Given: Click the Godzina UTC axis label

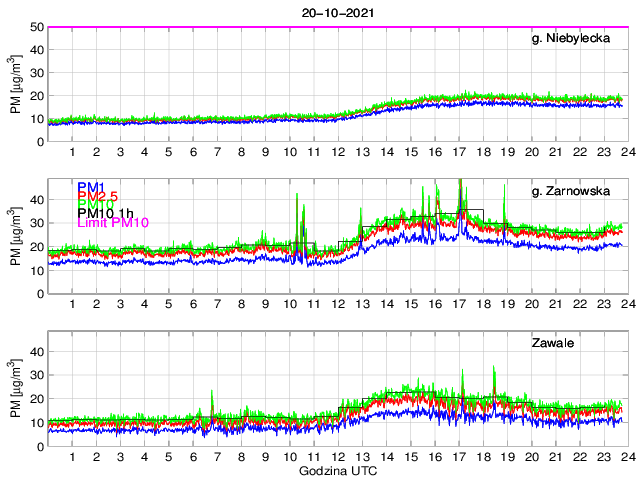Looking at the screenshot, I should click(336, 470).
